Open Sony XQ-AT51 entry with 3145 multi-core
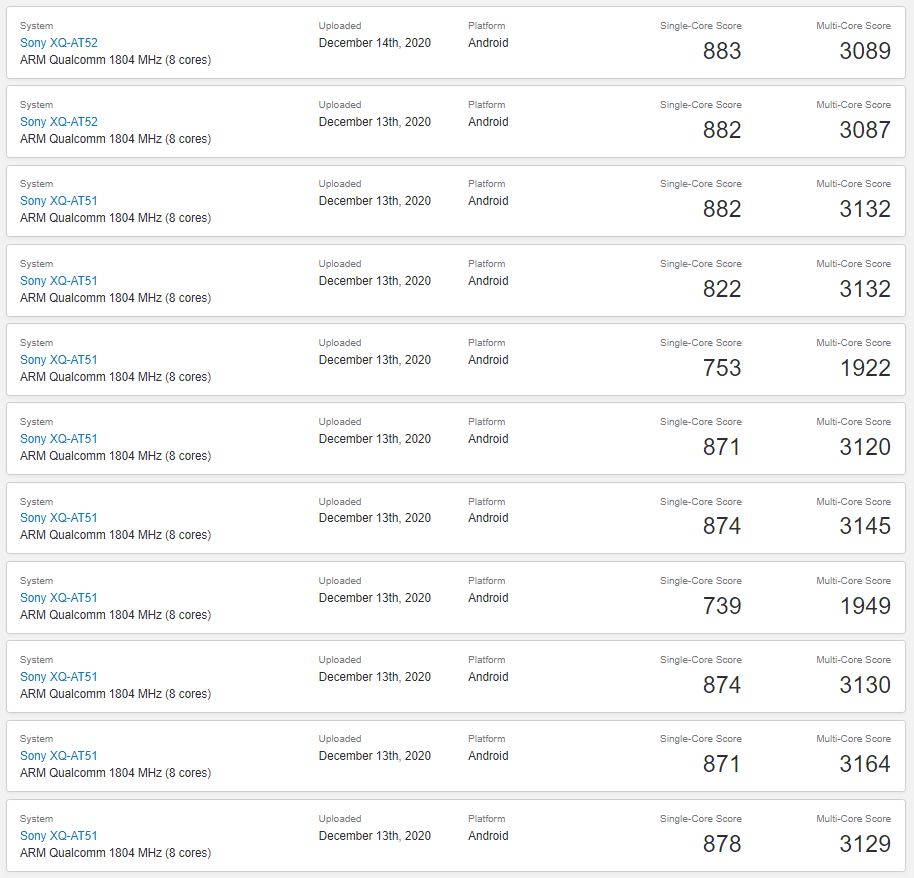 click(x=58, y=518)
